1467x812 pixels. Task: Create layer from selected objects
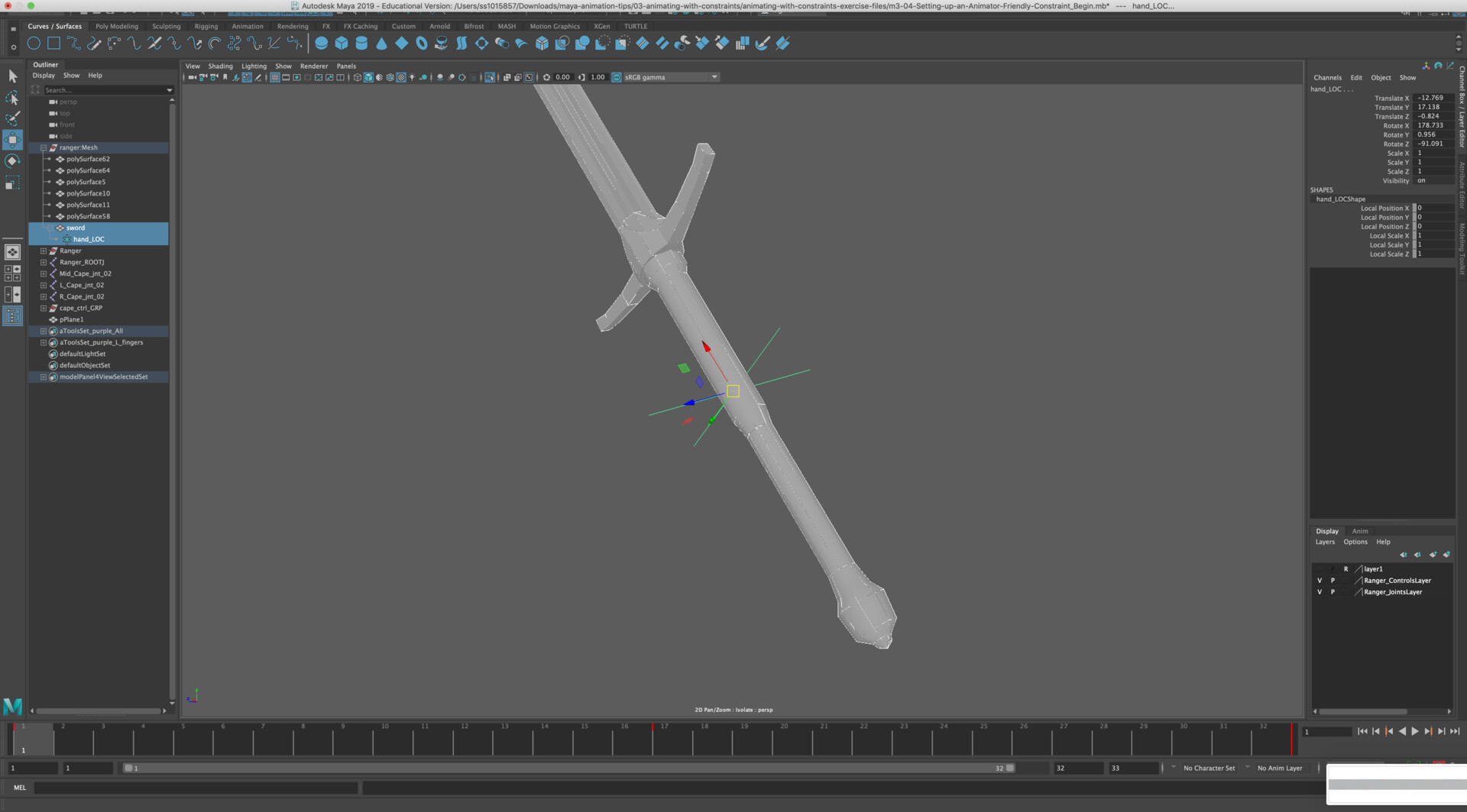(1446, 555)
